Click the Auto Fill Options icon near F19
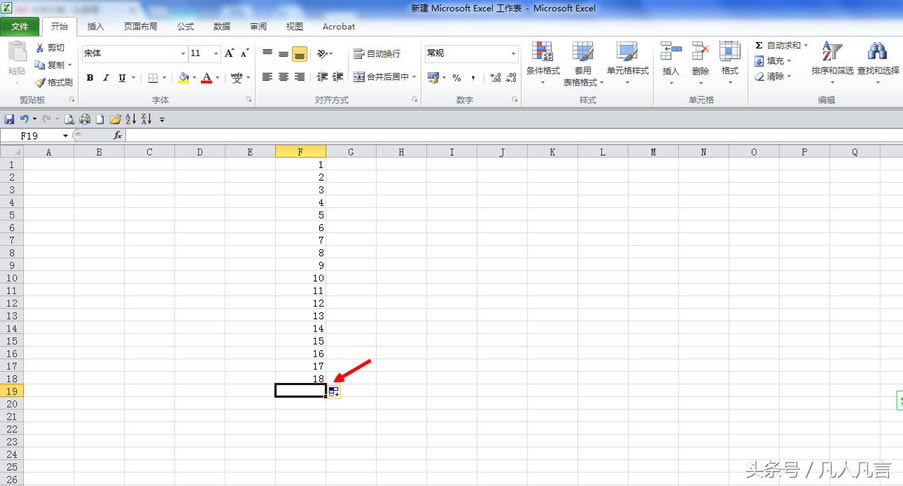This screenshot has height=486, width=903. (334, 392)
